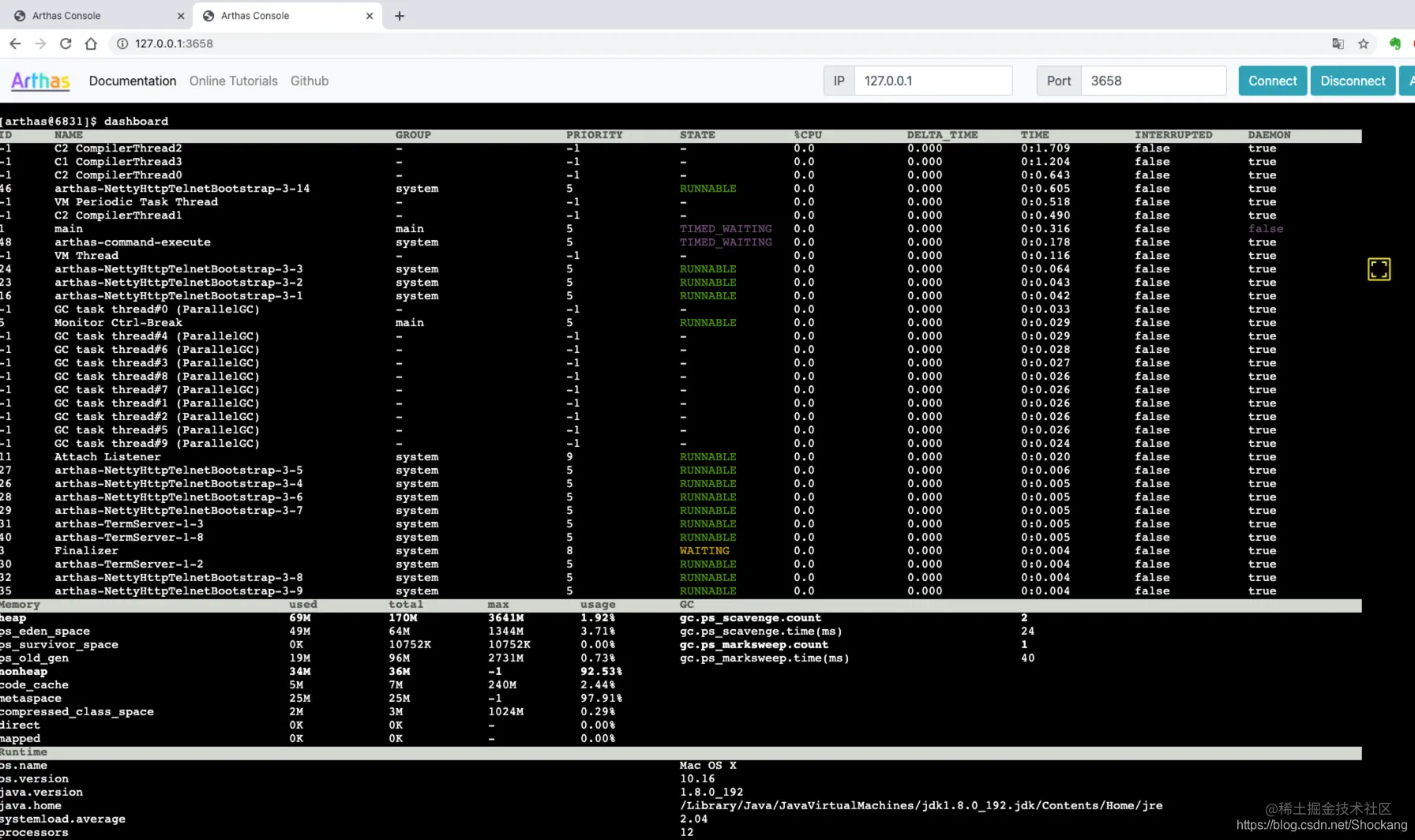
Task: Click the systemload.average label
Action: (62, 819)
